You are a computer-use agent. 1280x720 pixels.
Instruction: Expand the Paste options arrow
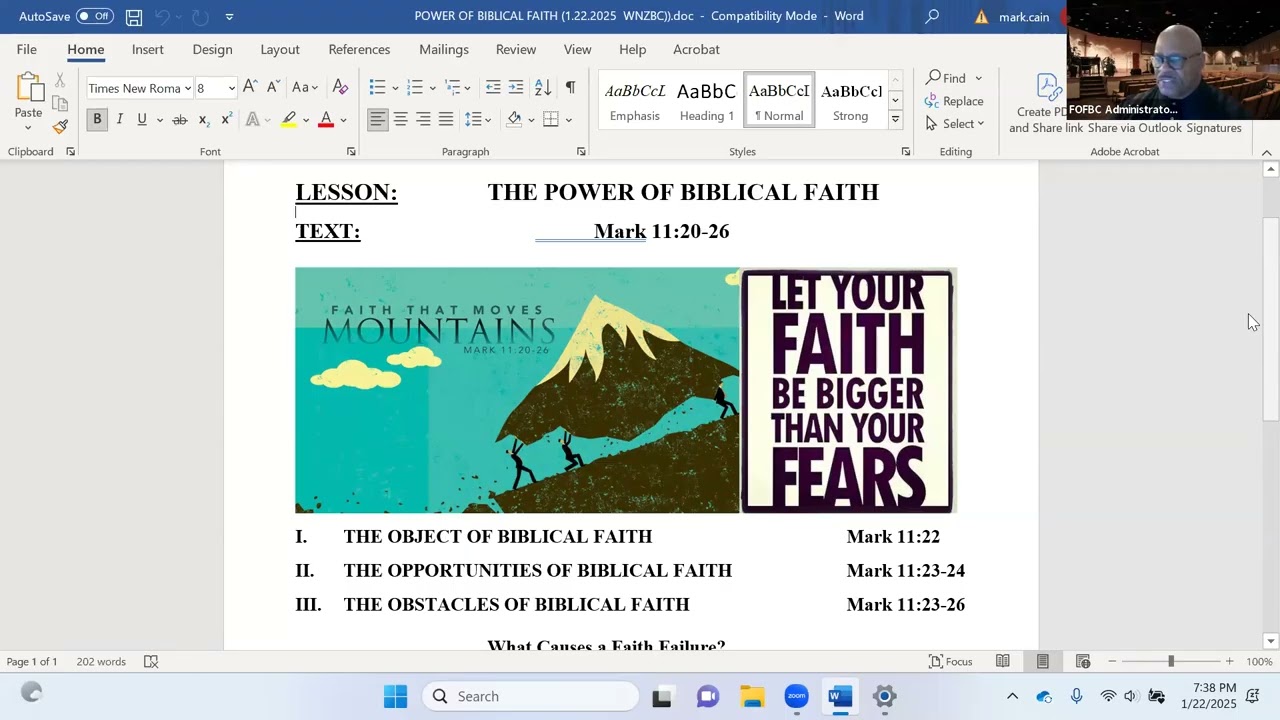pos(28,128)
